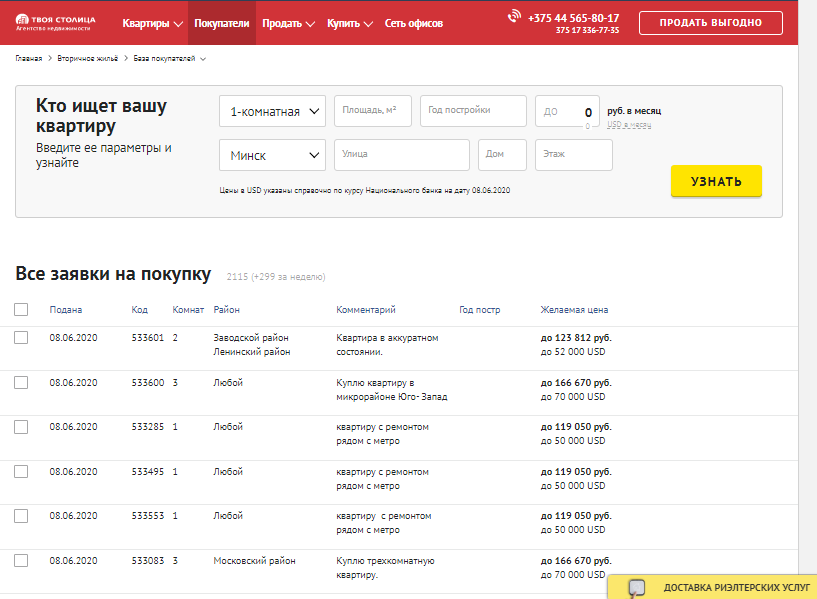The width and height of the screenshot is (817, 599).
Task: Check the box for request 533601
Action: click(x=21, y=338)
